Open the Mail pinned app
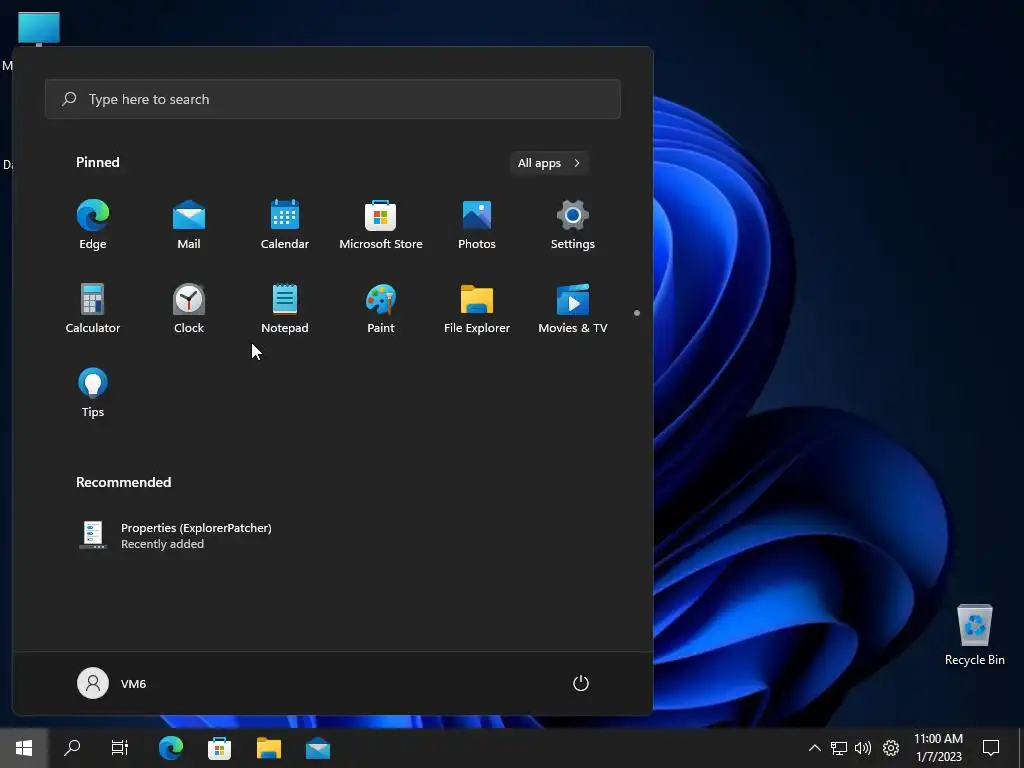 189,225
